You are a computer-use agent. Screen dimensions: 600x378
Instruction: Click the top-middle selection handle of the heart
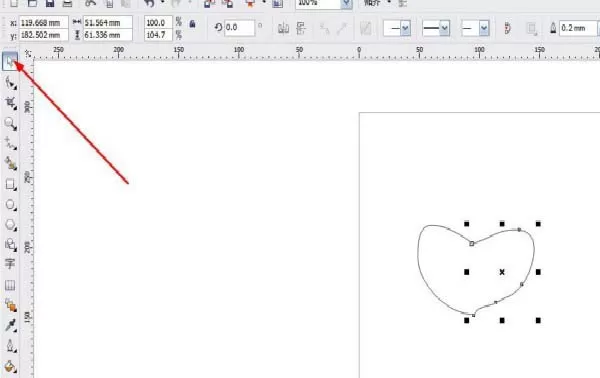pos(502,224)
